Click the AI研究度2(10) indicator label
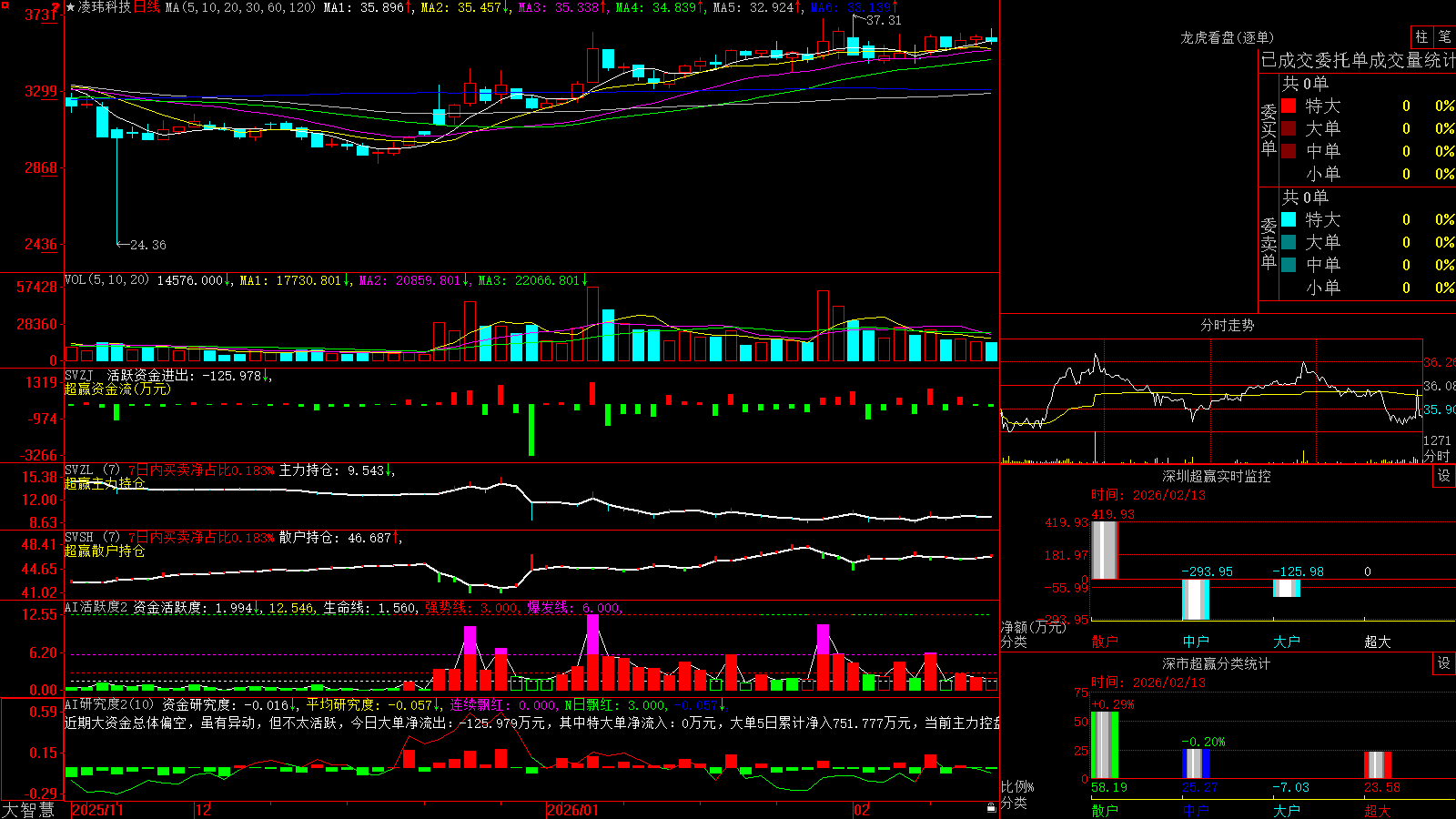1456x819 pixels. coord(109,704)
